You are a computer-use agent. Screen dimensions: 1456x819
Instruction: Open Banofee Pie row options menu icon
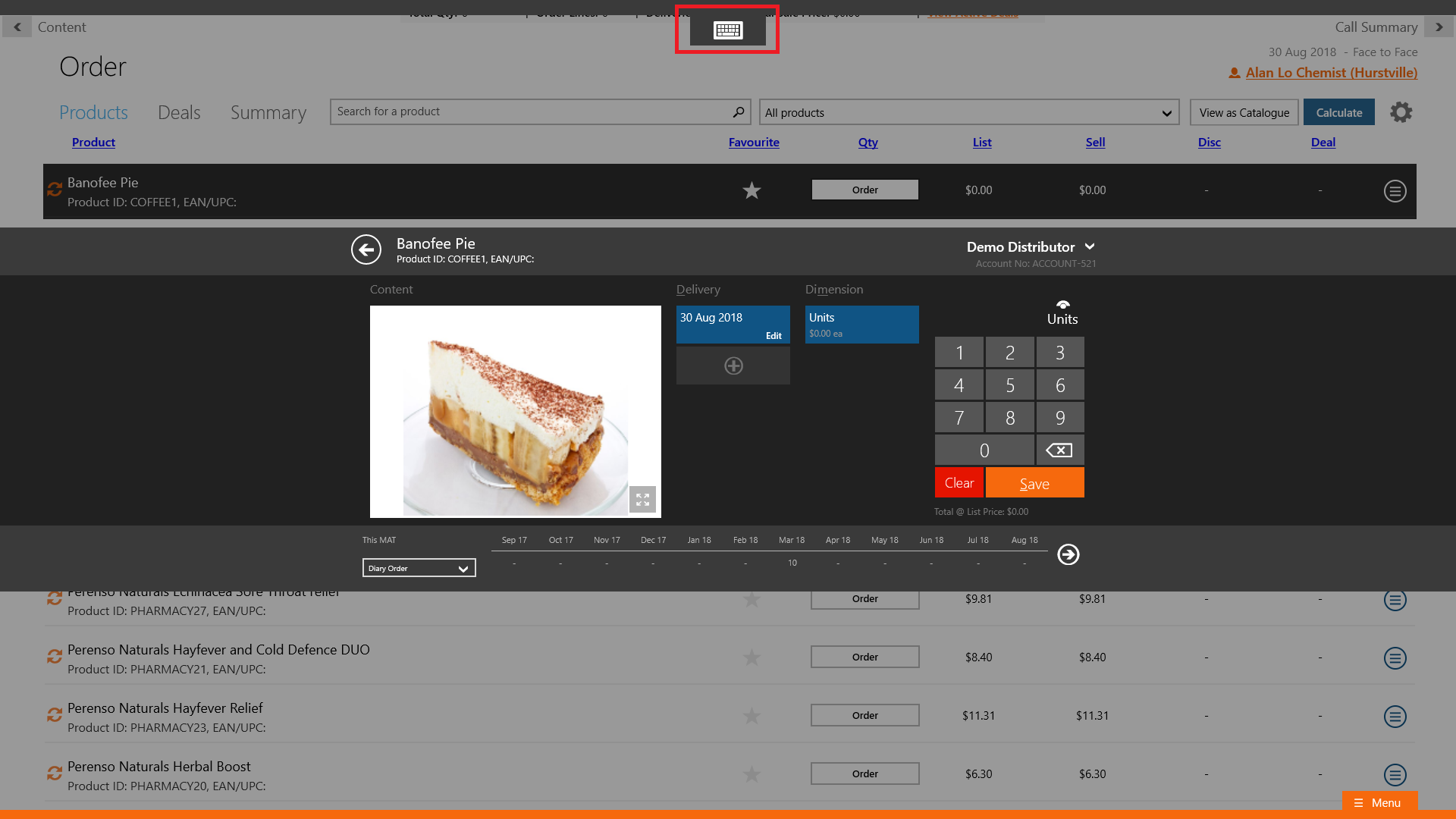click(x=1395, y=191)
